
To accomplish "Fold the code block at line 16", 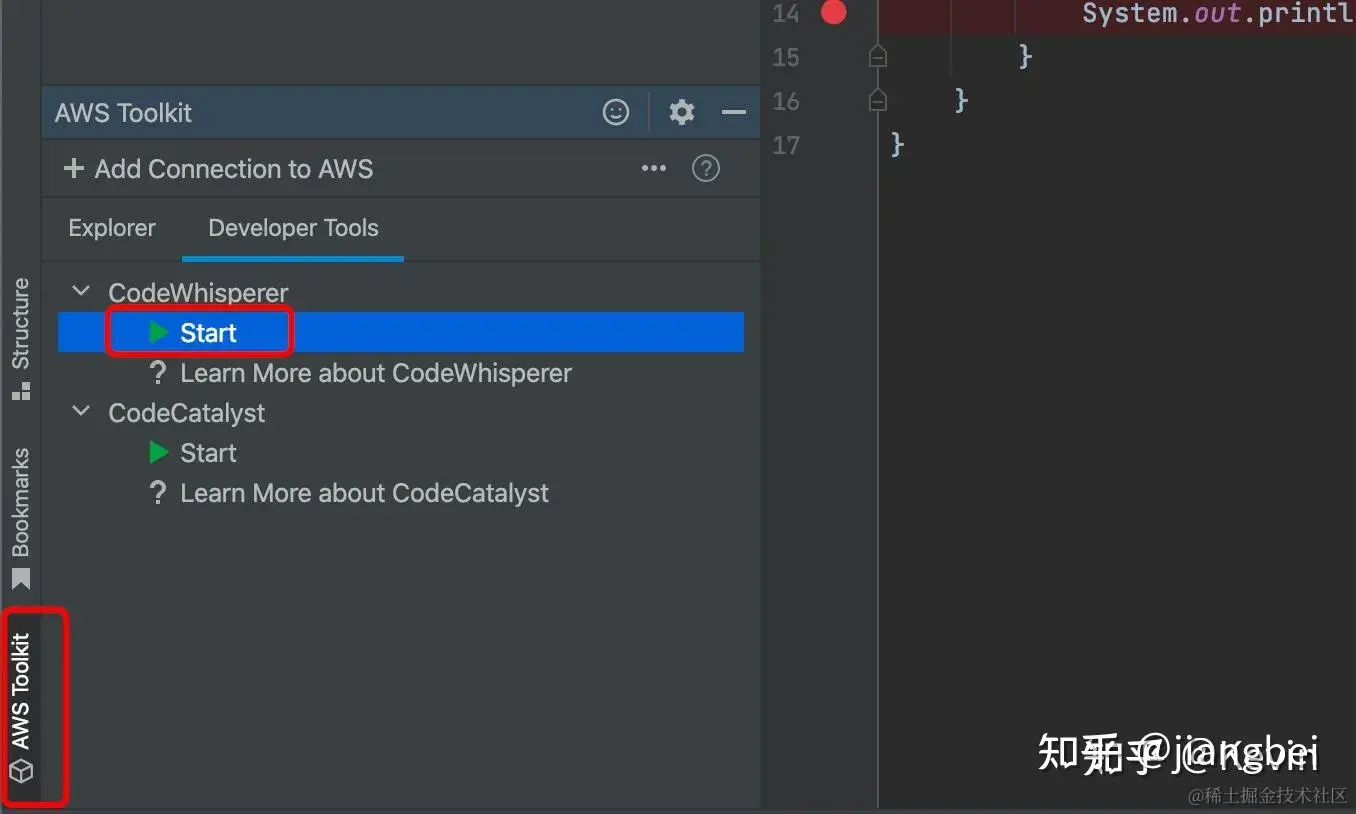I will (x=878, y=100).
